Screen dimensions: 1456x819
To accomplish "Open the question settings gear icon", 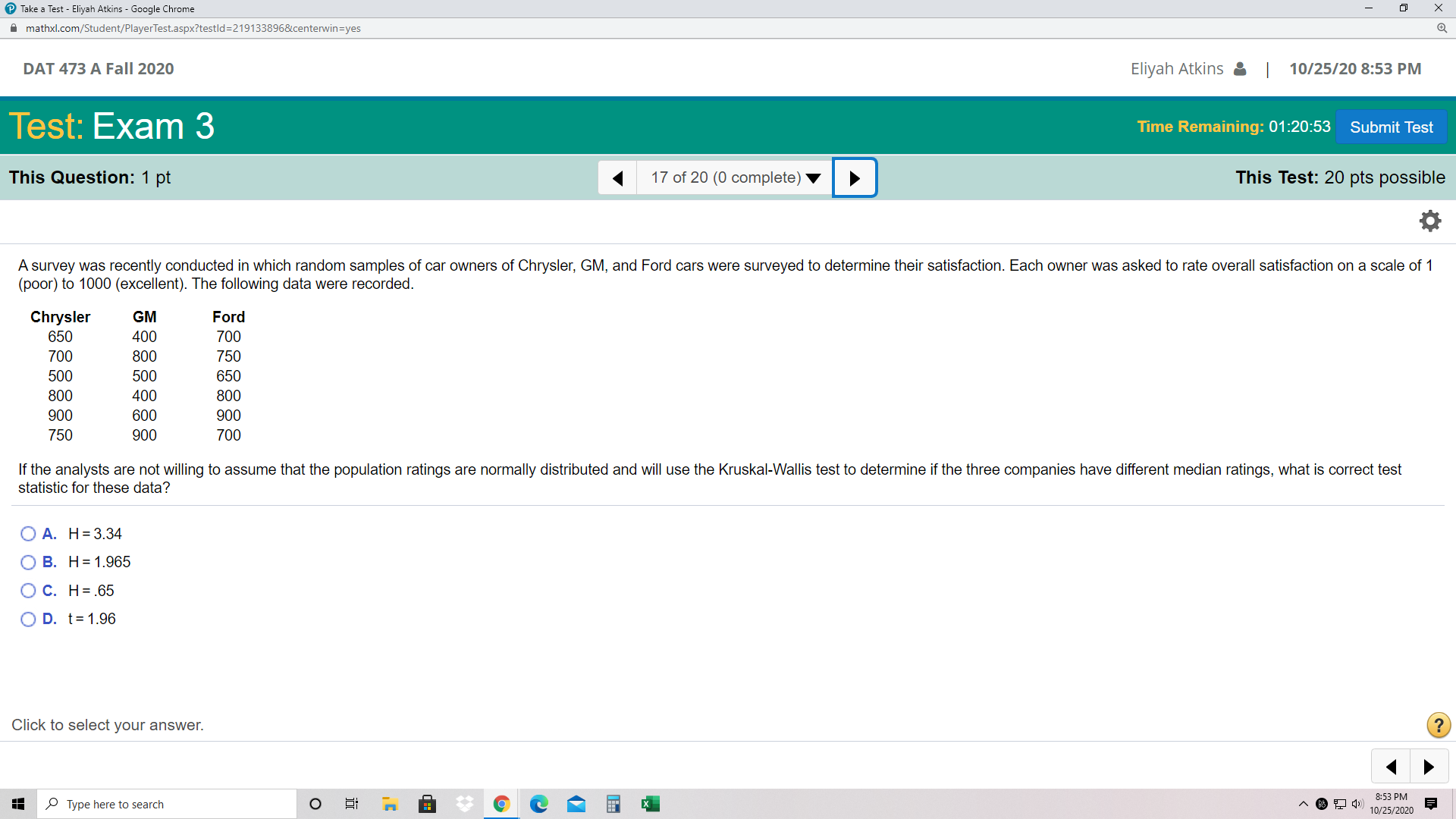I will (x=1429, y=221).
